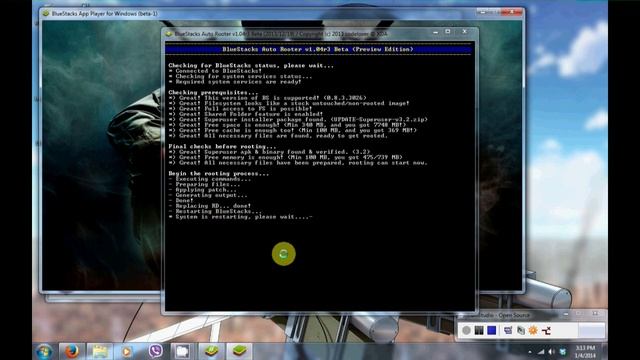Open the Windows Start menu orb
The image size is (640, 360).
pos(44,351)
